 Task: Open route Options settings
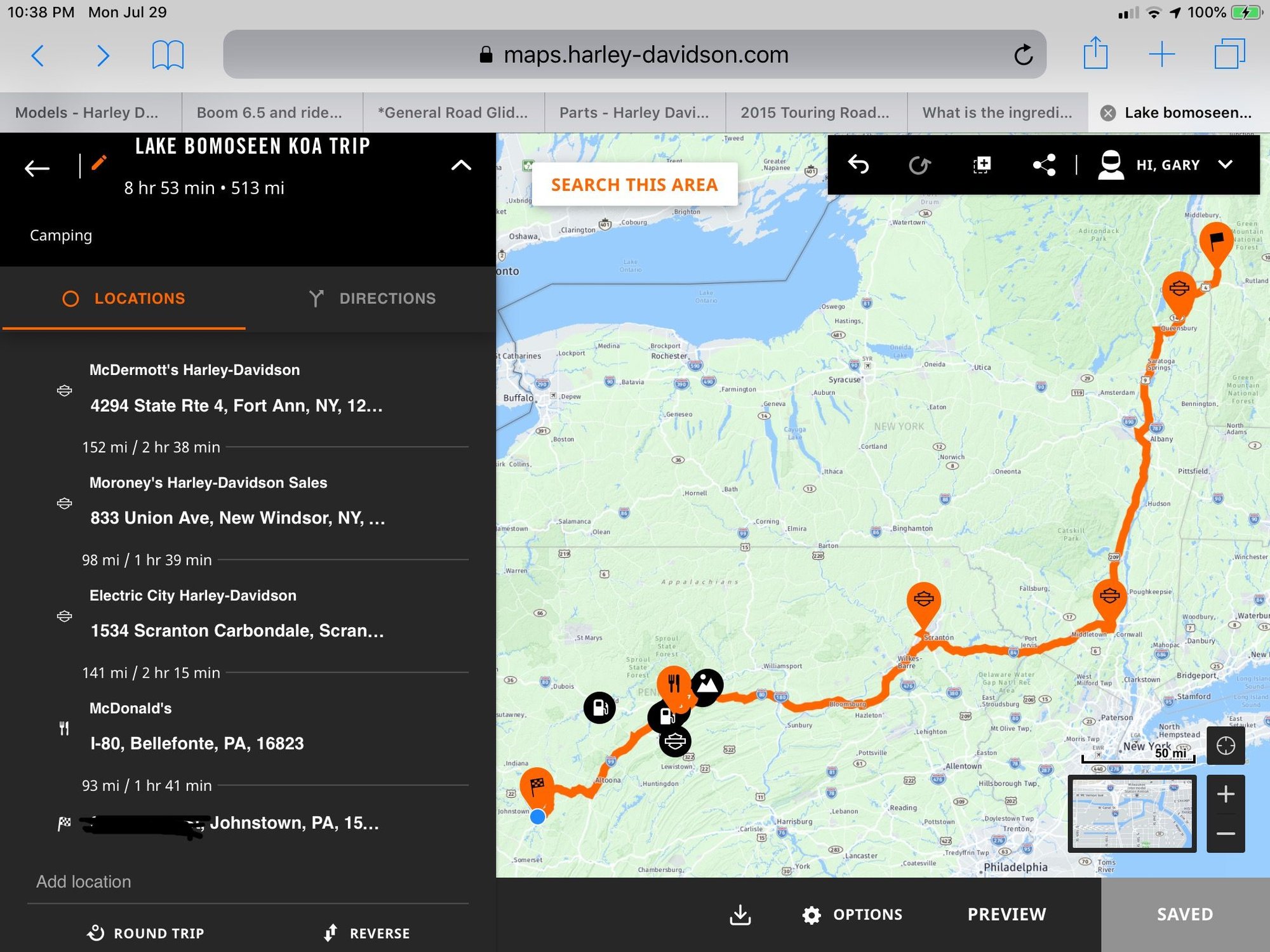[x=853, y=915]
